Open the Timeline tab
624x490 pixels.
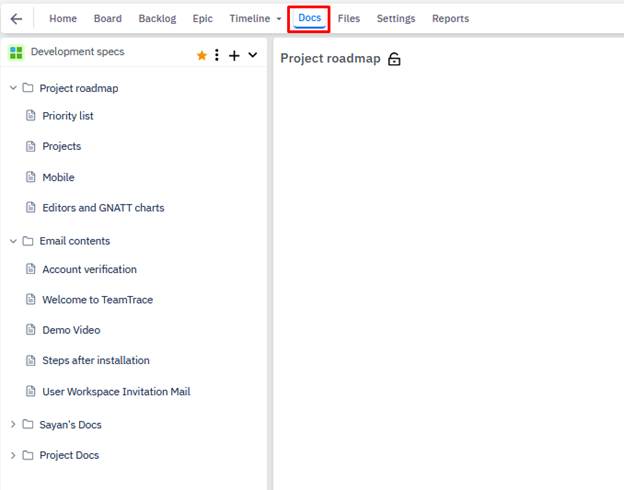click(250, 19)
